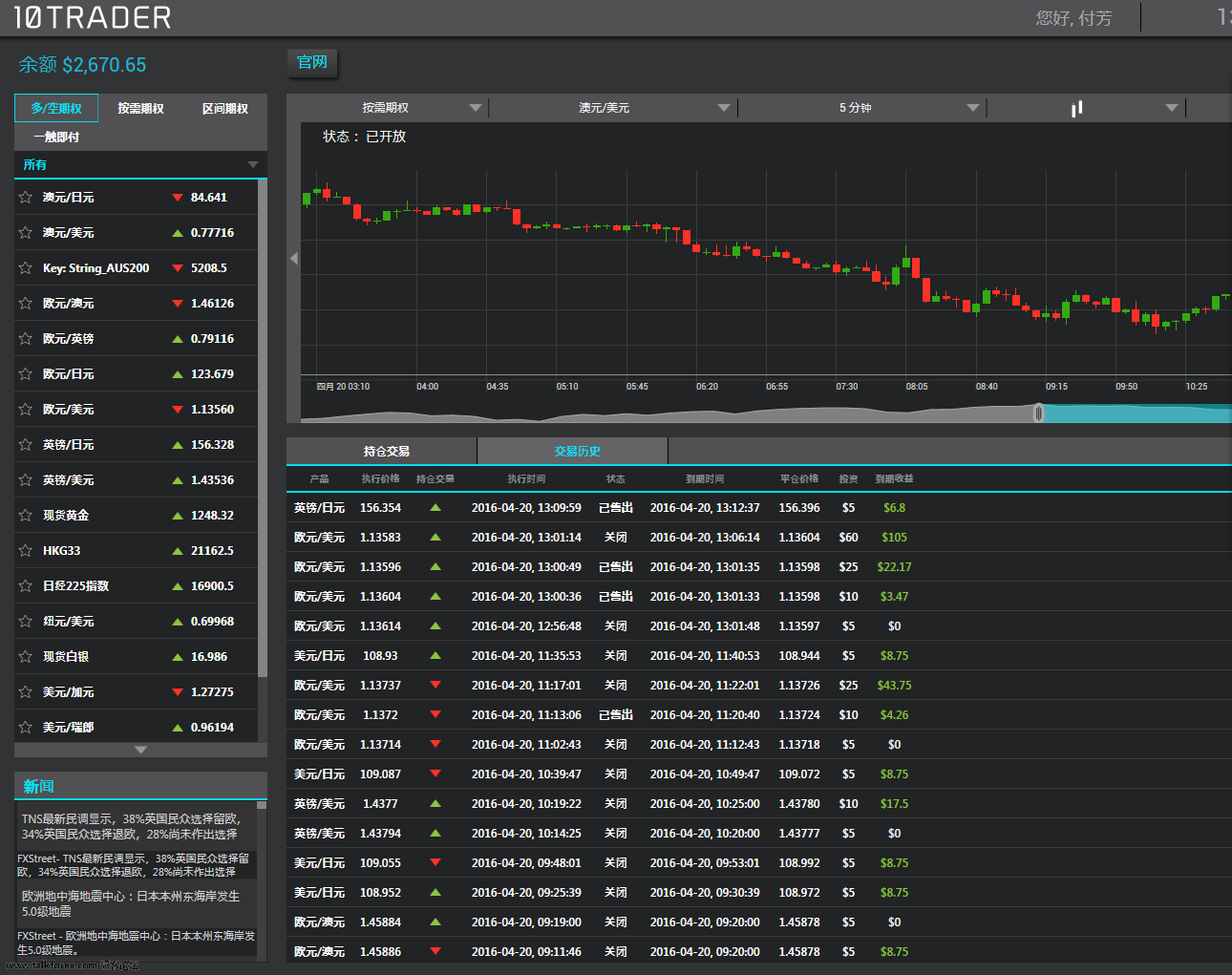Click the 10TRADER logo

click(x=93, y=17)
